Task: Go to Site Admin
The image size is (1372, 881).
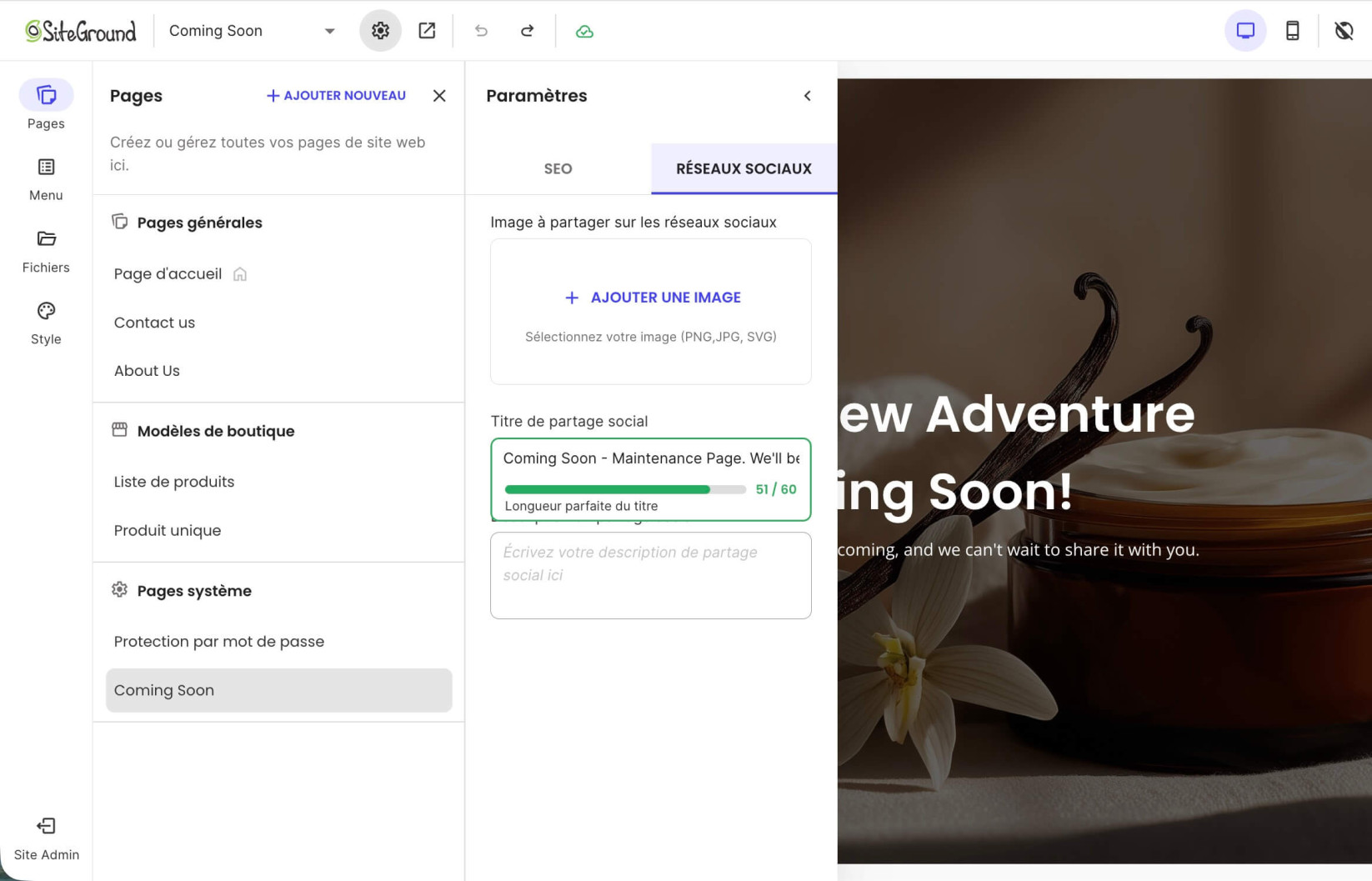Action: tap(47, 838)
